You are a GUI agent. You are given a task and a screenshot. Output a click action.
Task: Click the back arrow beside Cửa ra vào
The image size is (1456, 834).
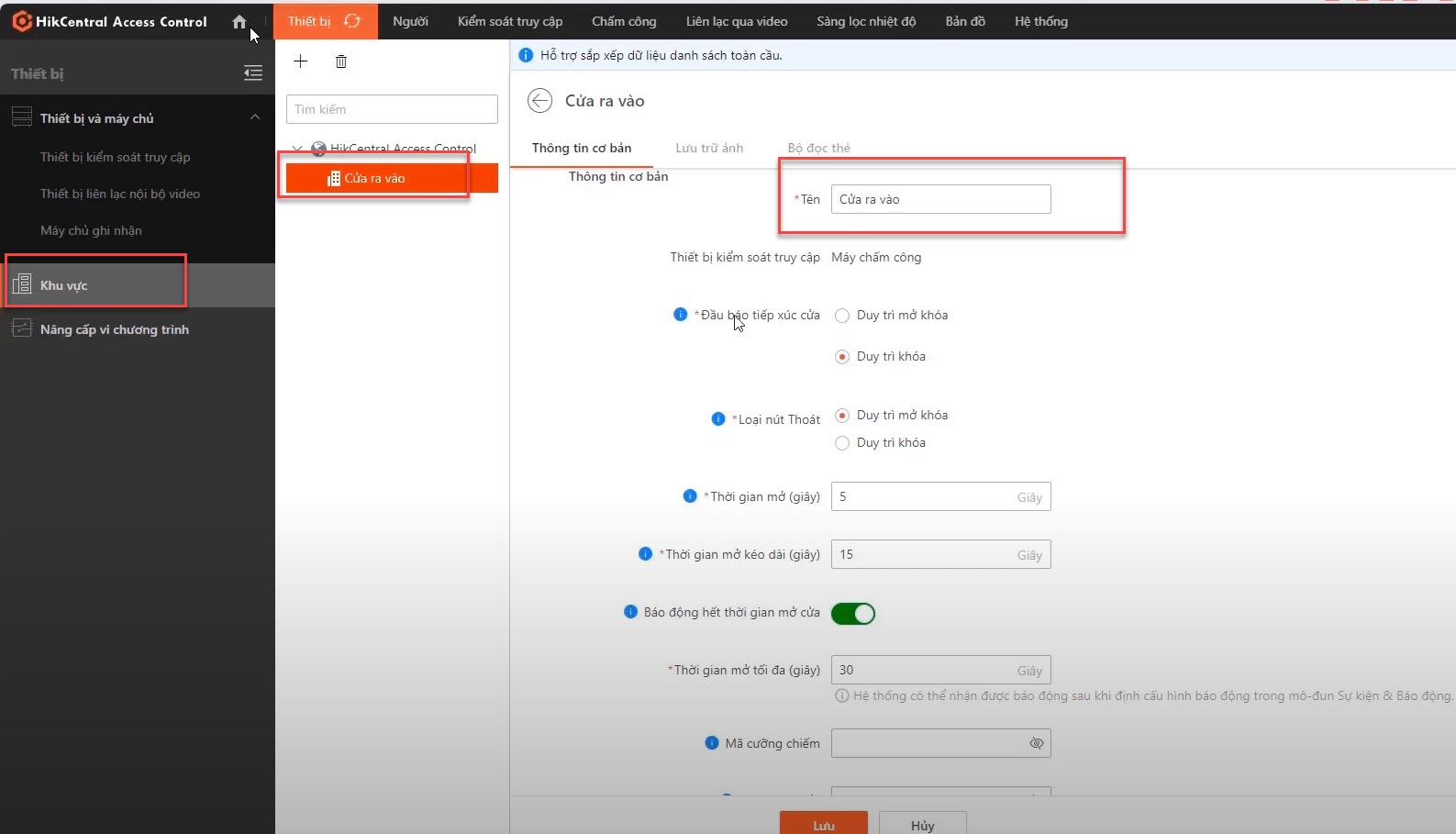click(x=539, y=101)
